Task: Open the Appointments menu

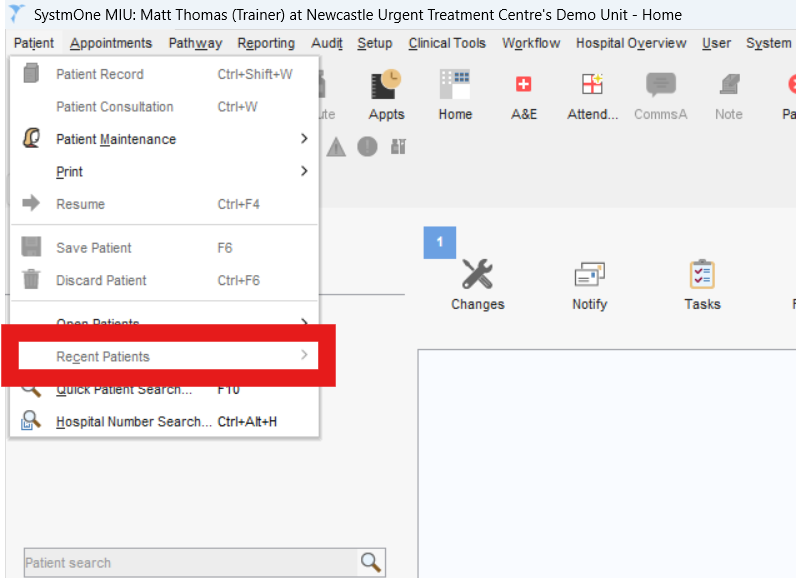Action: [x=111, y=43]
